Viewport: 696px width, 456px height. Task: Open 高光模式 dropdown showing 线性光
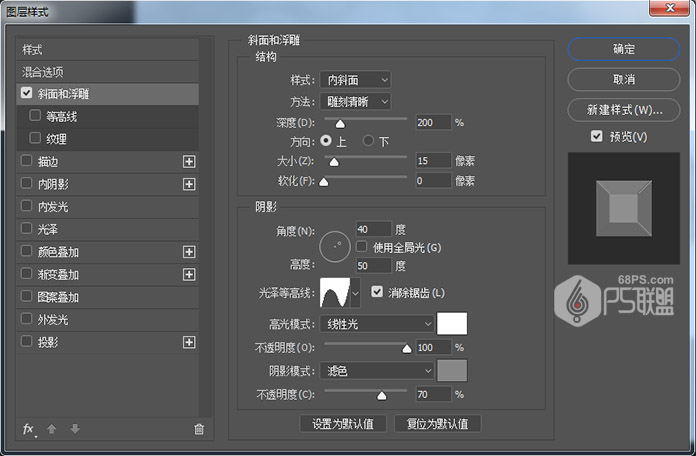[376, 324]
